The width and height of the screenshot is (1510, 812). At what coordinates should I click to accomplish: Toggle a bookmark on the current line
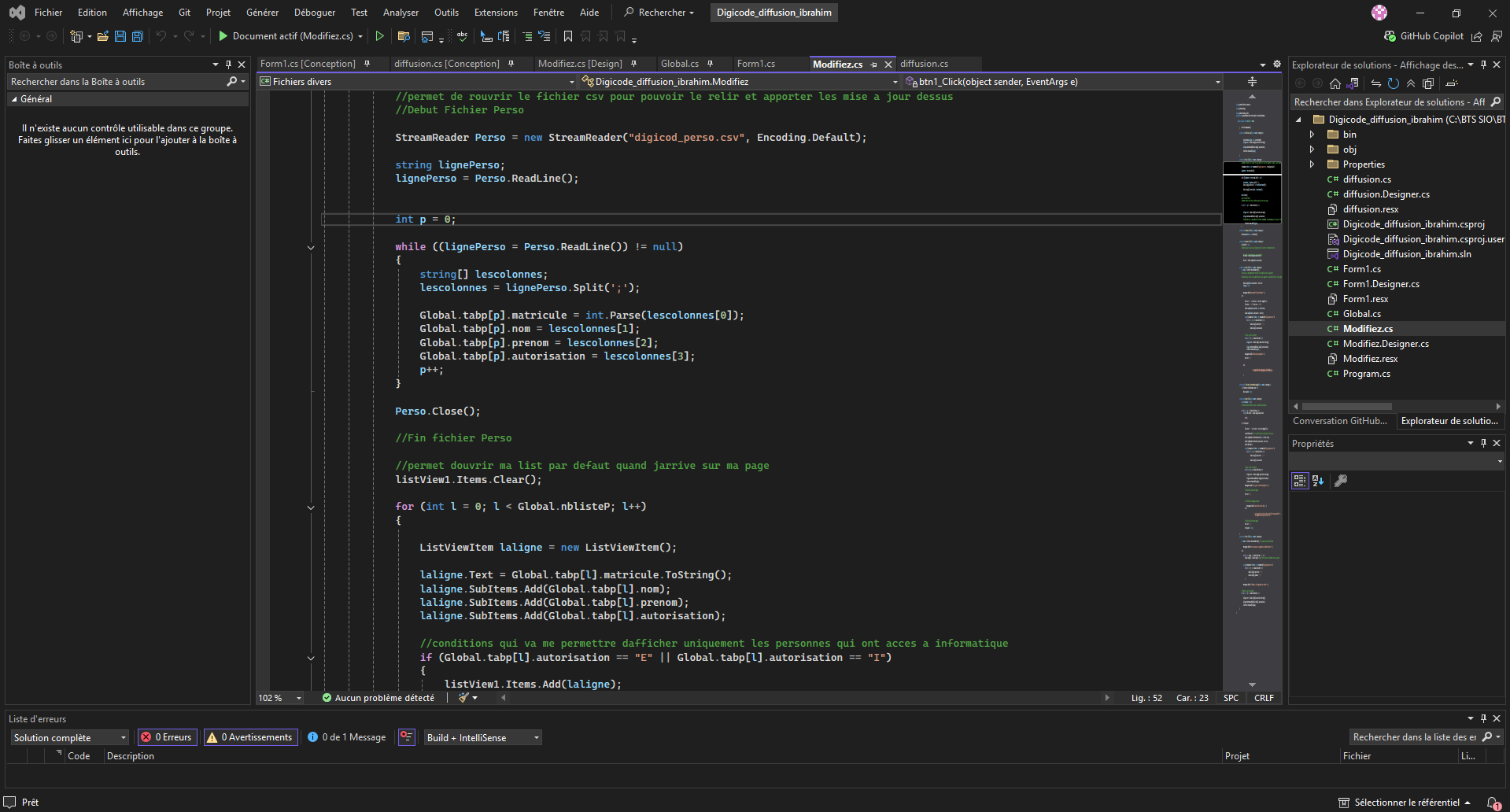pos(567,36)
